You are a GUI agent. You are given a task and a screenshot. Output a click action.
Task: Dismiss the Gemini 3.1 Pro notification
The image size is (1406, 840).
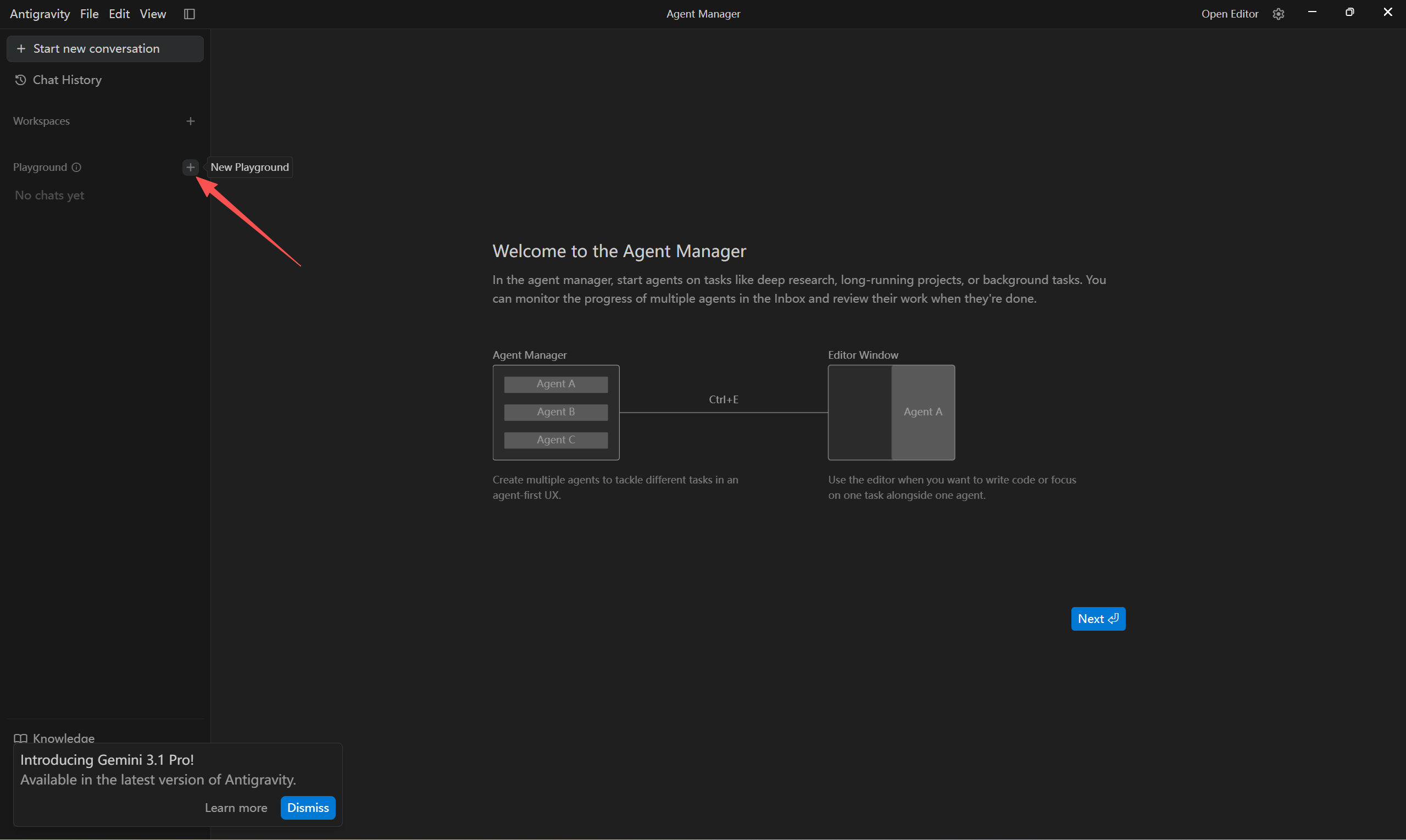click(307, 807)
